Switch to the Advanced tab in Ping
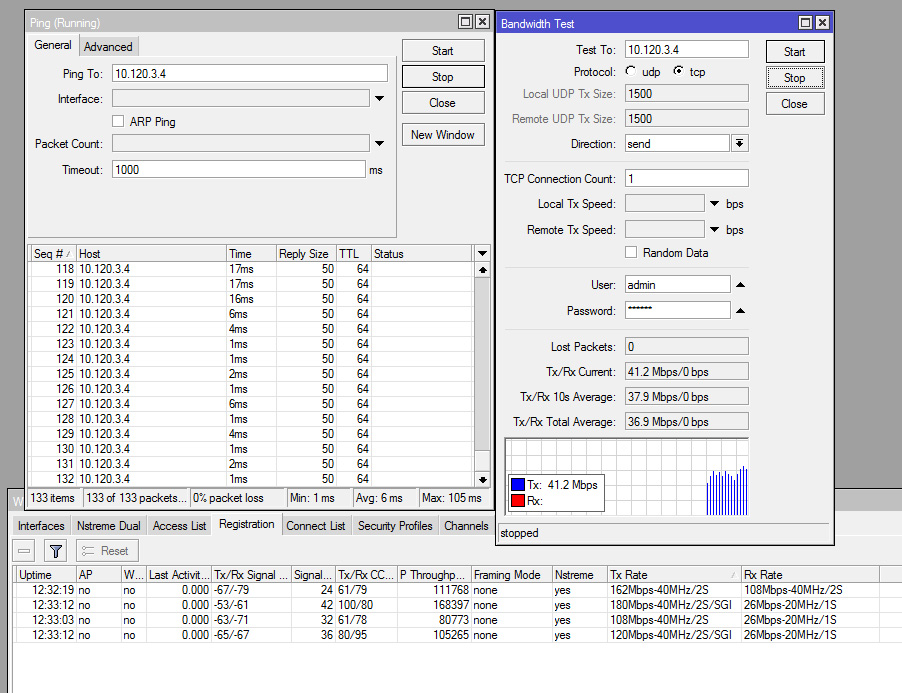The height and width of the screenshot is (693, 902). point(108,46)
